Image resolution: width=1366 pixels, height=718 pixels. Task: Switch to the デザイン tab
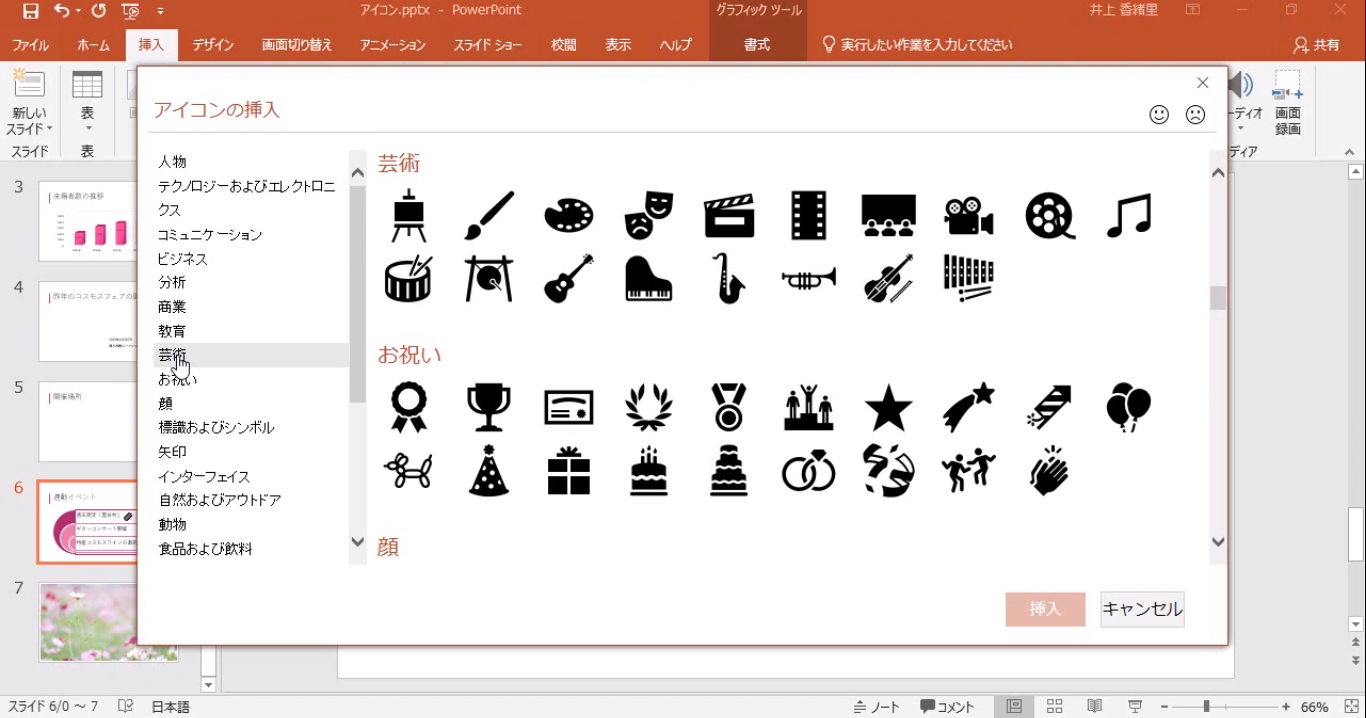pos(213,45)
